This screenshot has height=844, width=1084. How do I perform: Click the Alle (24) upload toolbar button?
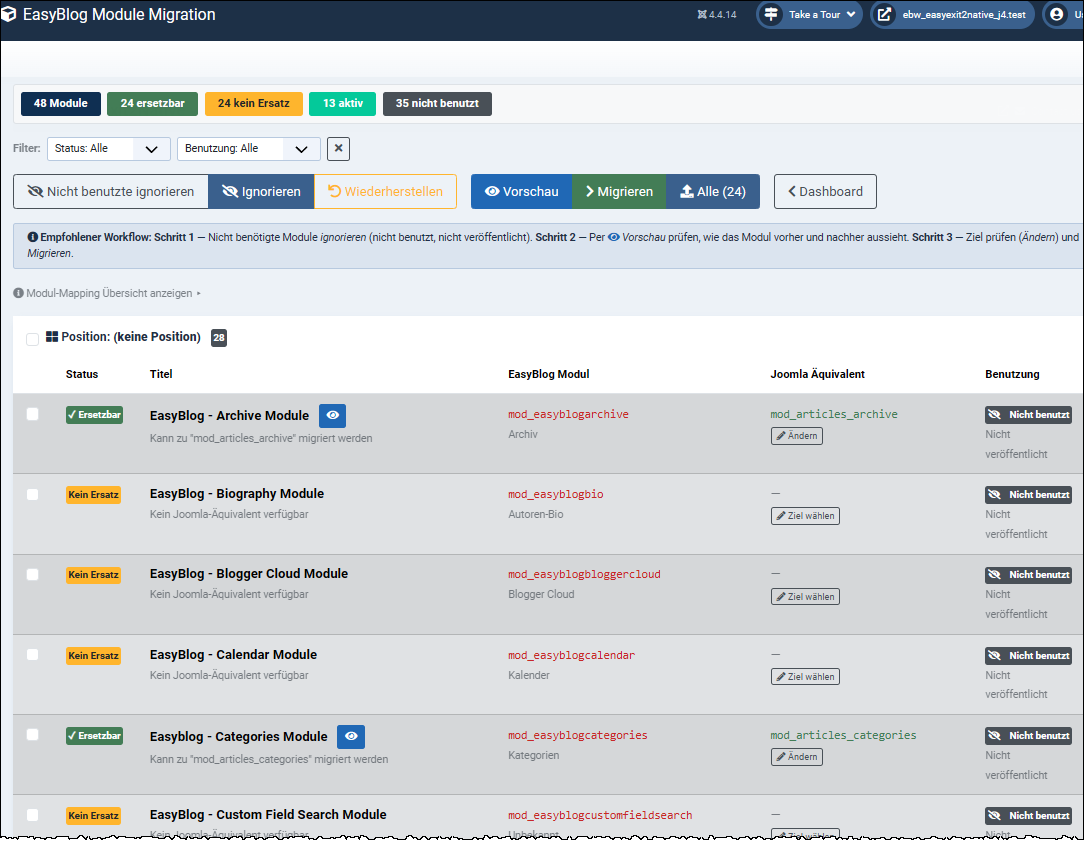pos(712,191)
